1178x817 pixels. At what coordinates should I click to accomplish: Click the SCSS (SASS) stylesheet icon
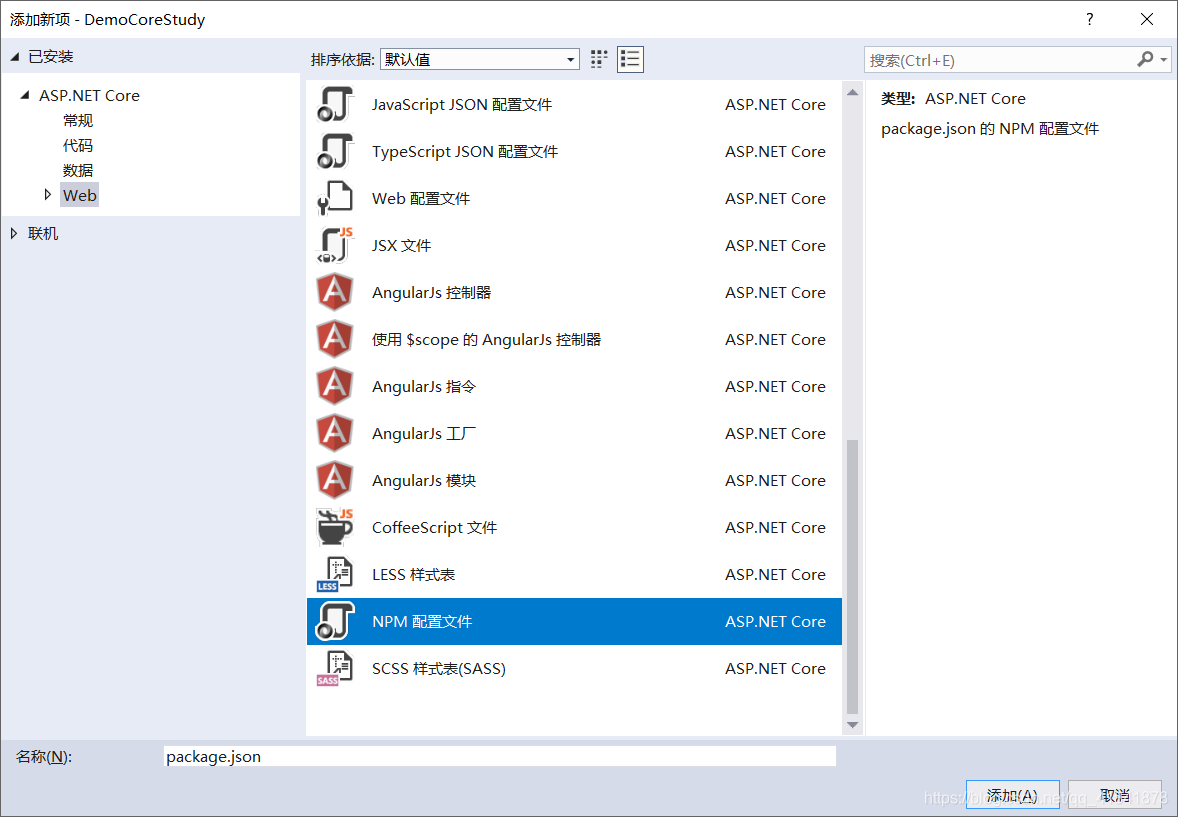[335, 668]
